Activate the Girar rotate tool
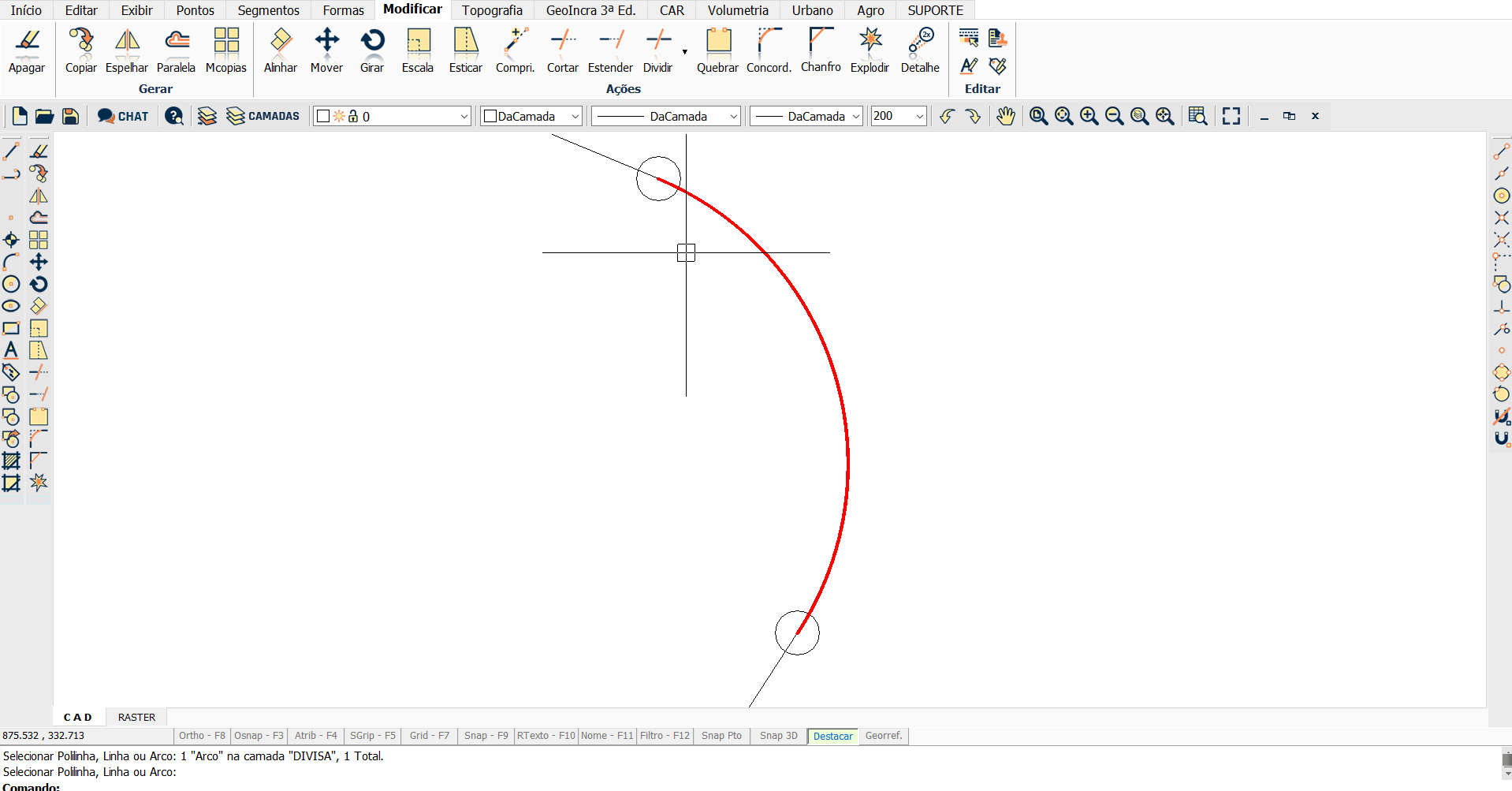1512x791 pixels. click(x=372, y=50)
